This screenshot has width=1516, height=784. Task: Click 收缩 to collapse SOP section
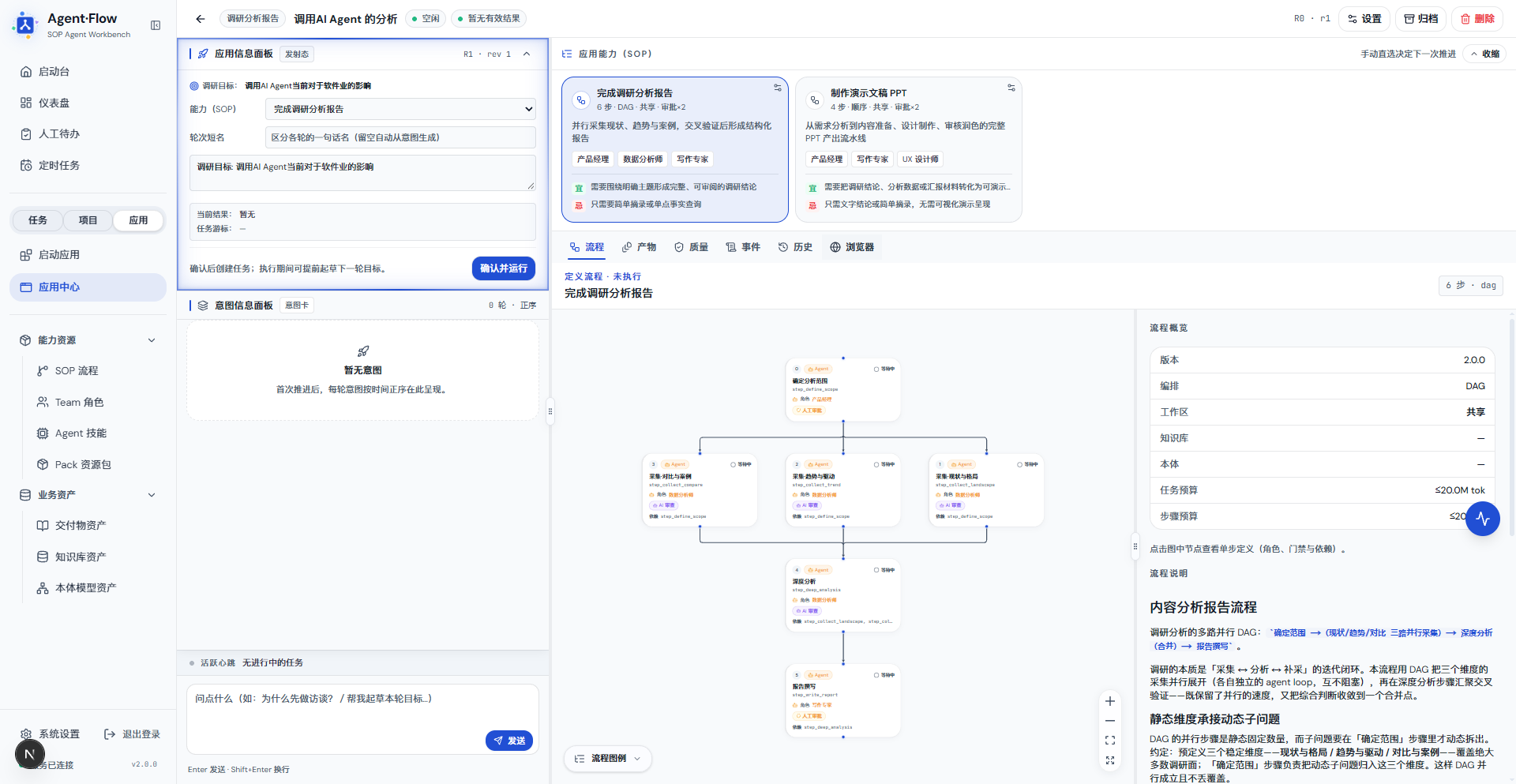click(x=1484, y=54)
